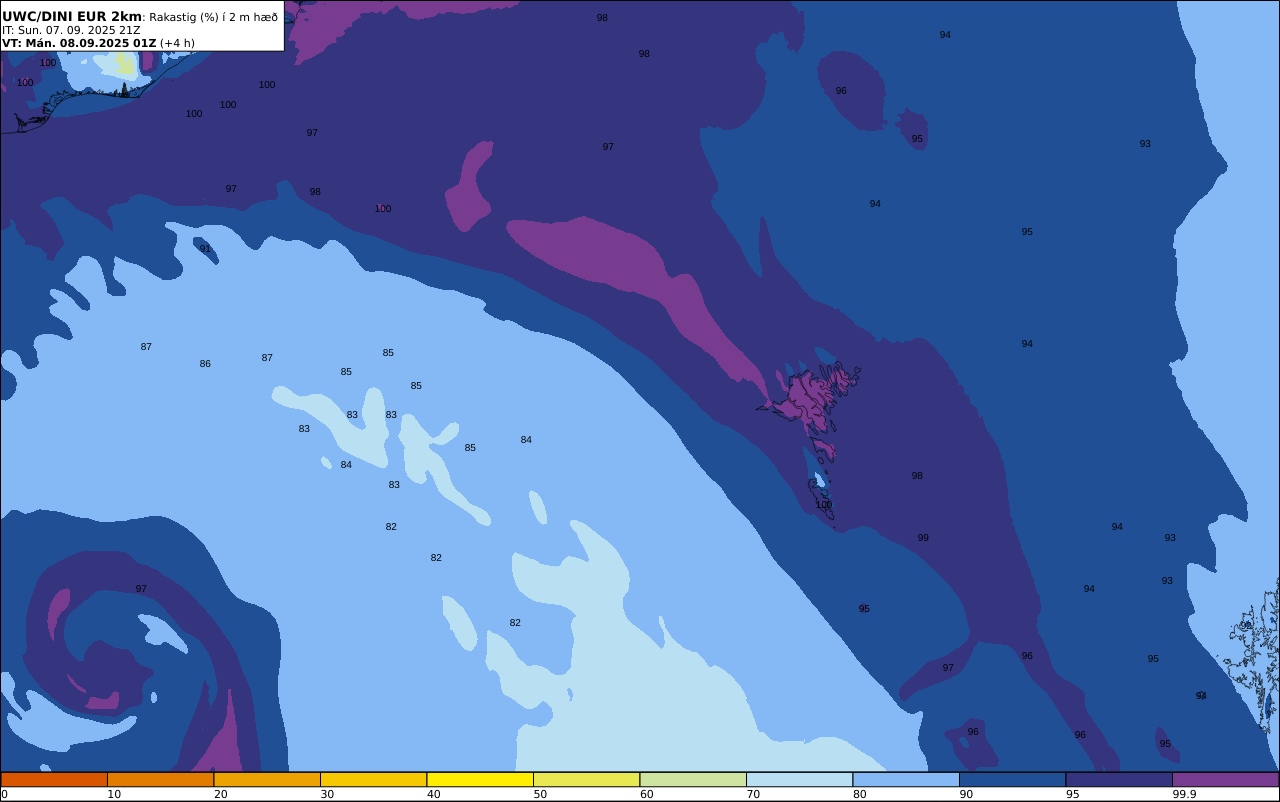
Task: Click the pale green 60–70 legend swatch
Action: 693,779
